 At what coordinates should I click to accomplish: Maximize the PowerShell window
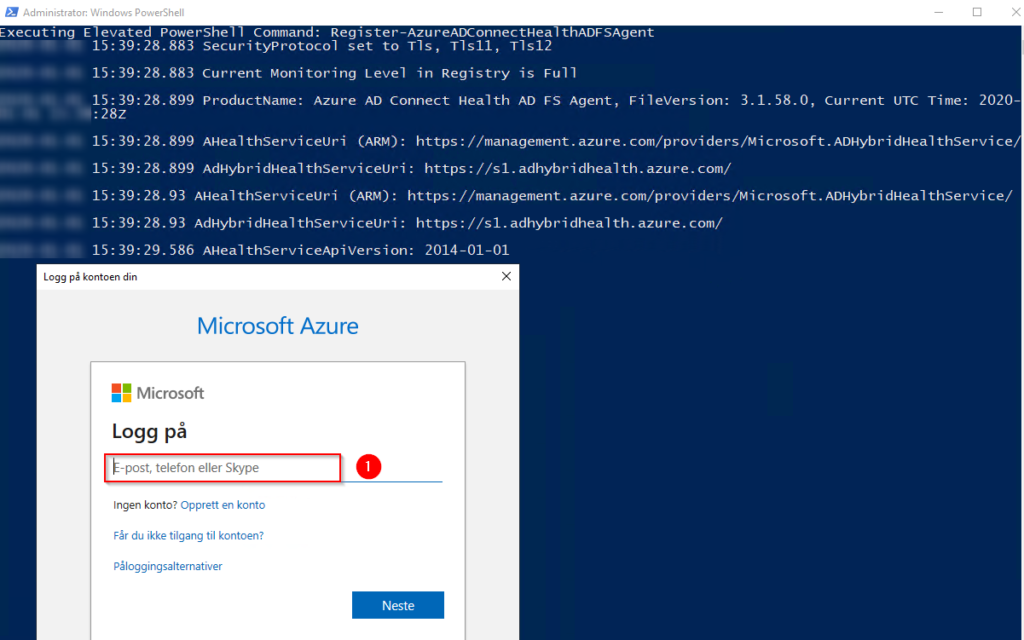[977, 12]
